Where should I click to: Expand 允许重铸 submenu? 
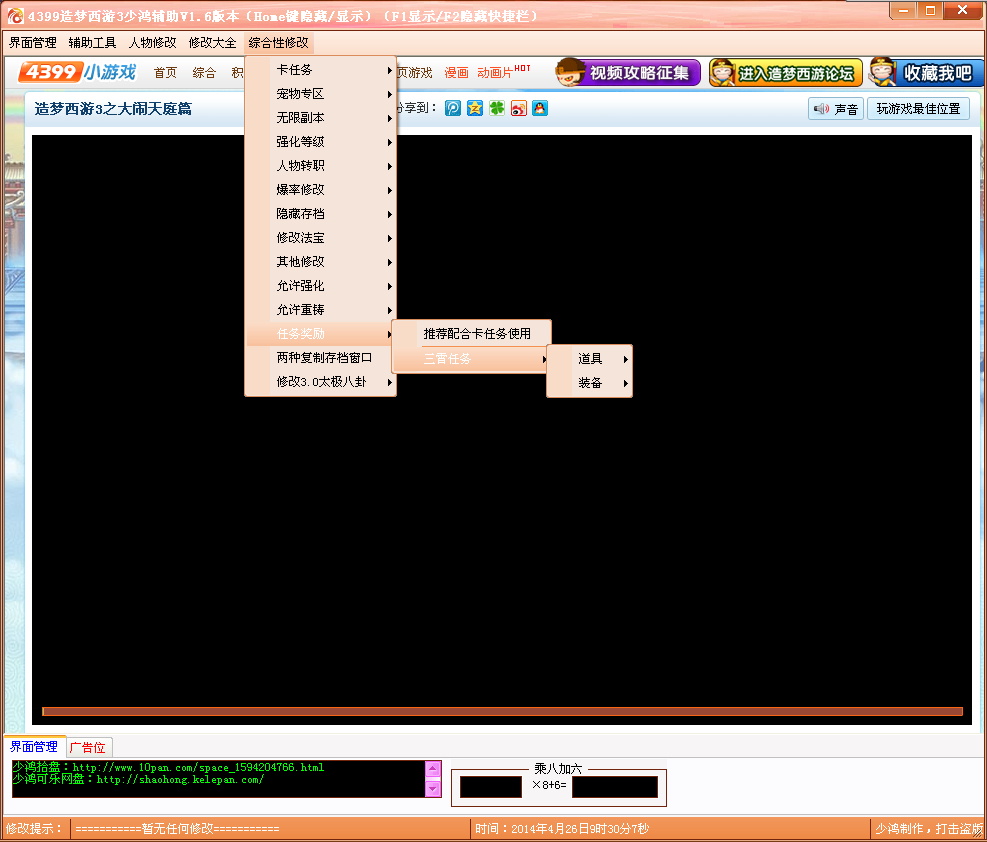point(321,310)
